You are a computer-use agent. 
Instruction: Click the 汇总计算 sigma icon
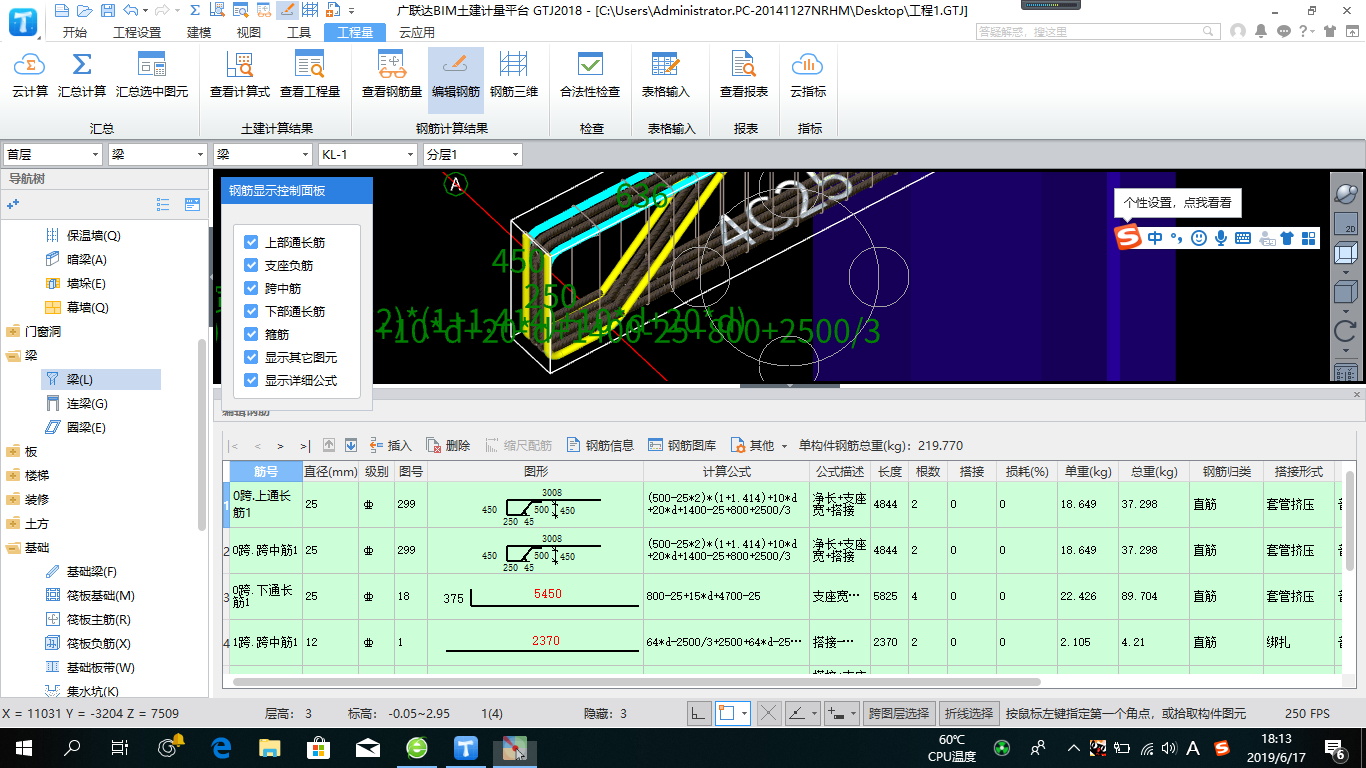coord(82,67)
